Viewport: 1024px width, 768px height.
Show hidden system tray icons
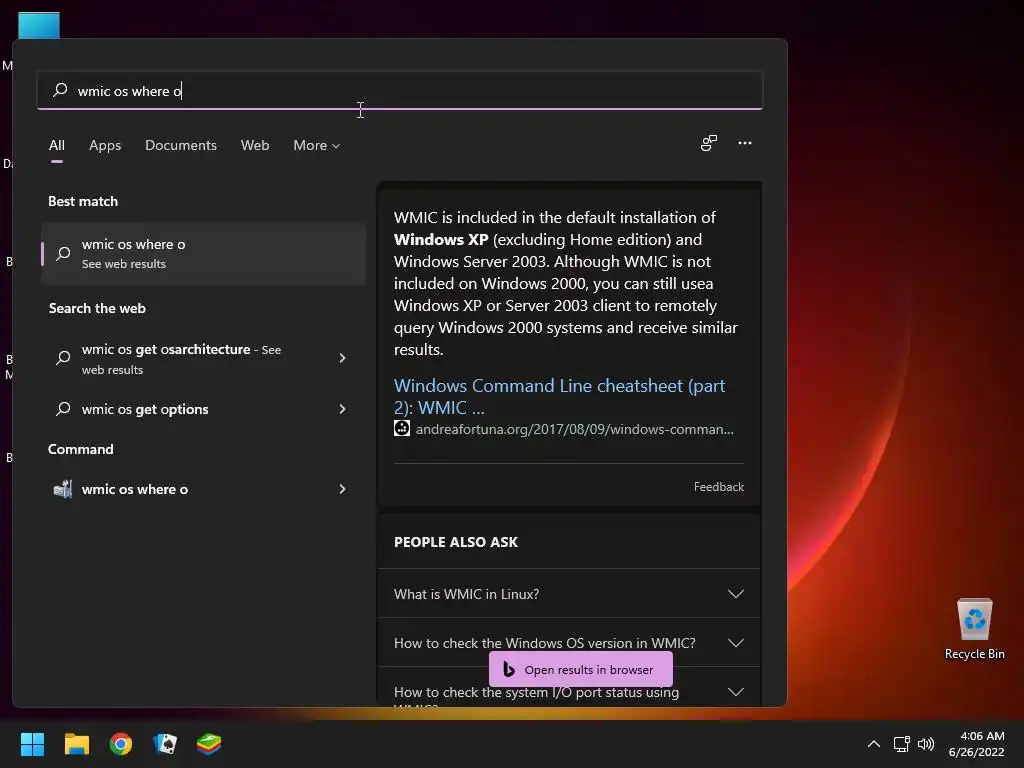click(874, 744)
